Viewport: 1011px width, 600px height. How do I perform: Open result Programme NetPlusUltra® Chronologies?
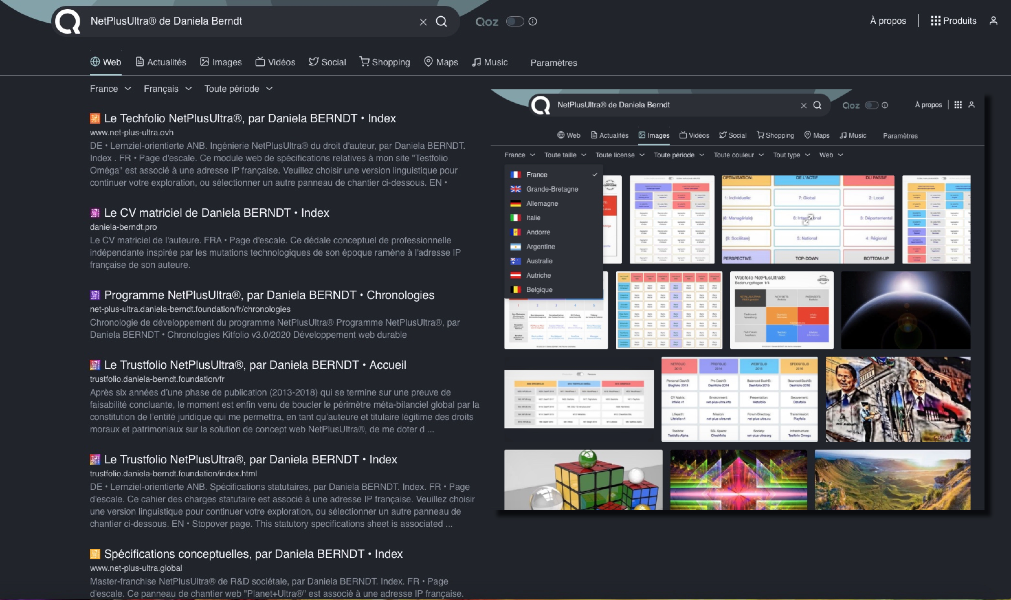[x=269, y=295]
